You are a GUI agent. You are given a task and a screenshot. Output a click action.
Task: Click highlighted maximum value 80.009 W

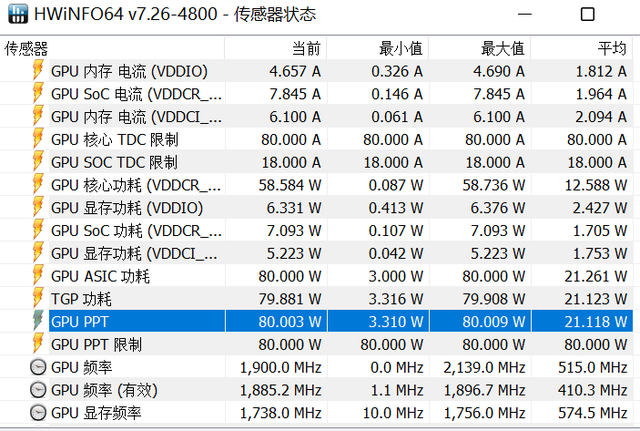point(493,322)
